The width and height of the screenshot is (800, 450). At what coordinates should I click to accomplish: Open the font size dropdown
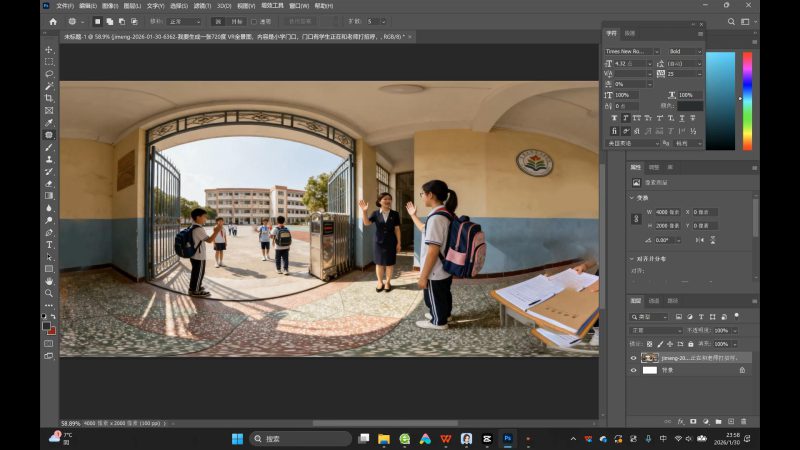click(649, 64)
